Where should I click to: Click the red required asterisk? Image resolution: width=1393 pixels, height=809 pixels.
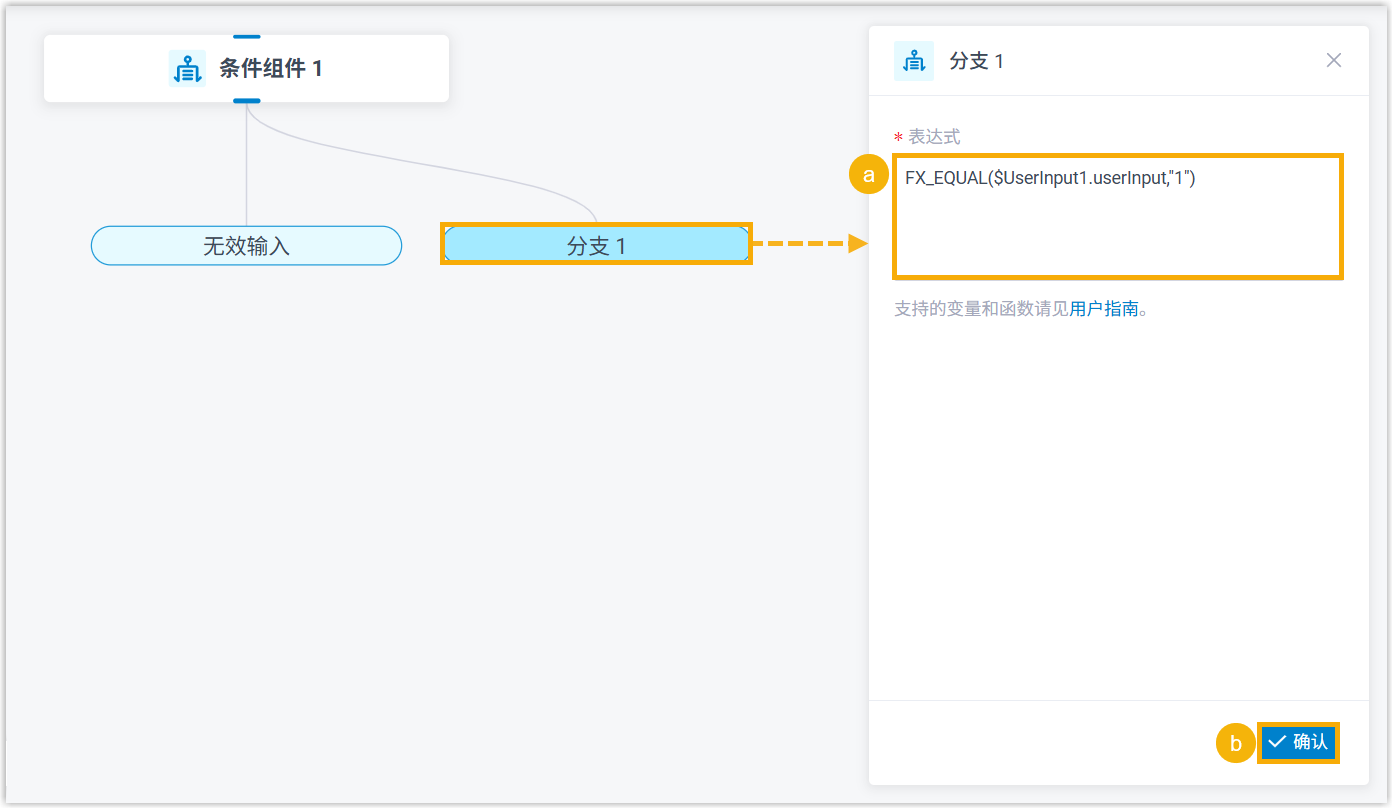point(898,138)
